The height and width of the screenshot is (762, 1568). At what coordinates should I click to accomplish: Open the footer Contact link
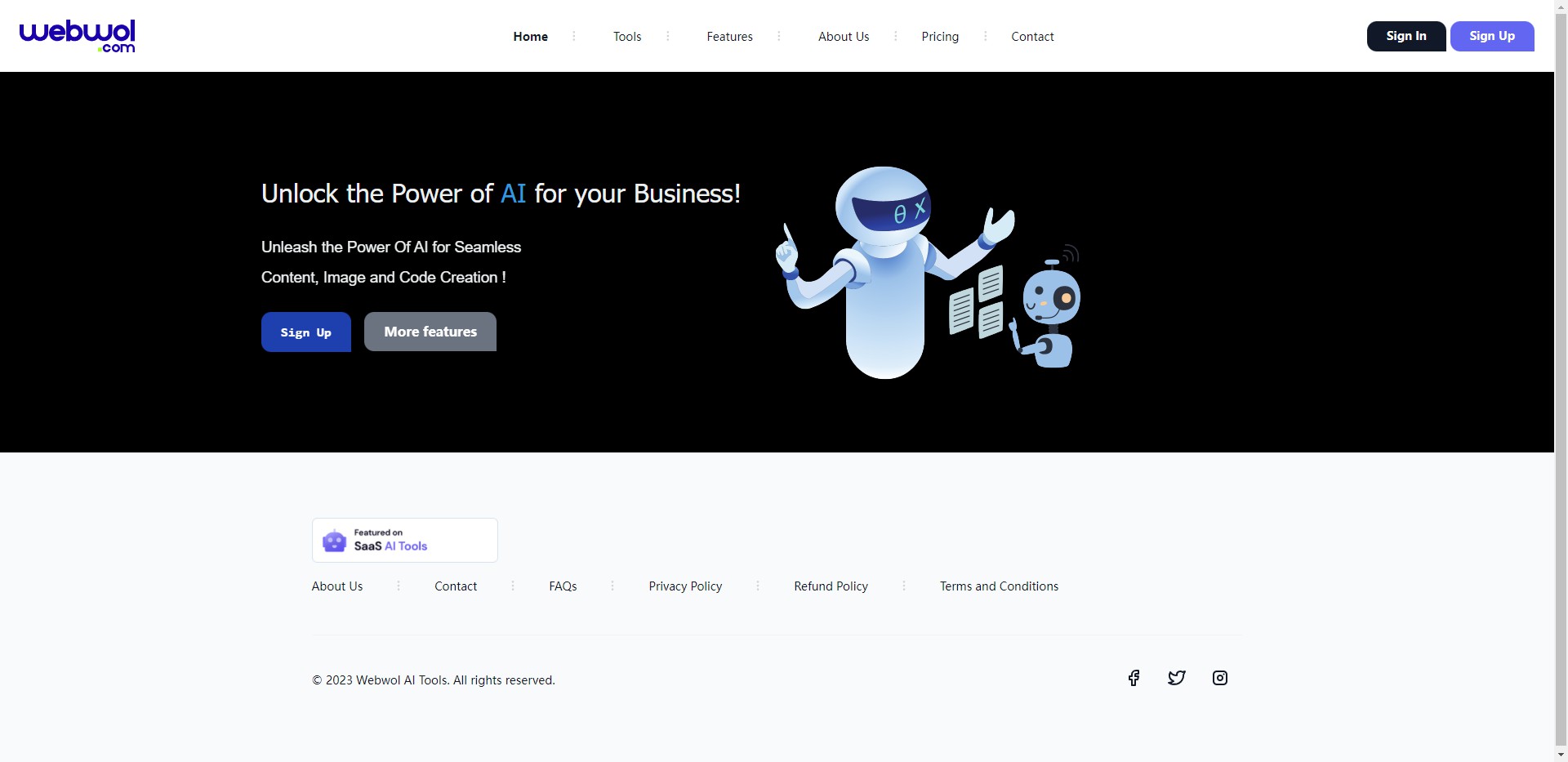456,586
